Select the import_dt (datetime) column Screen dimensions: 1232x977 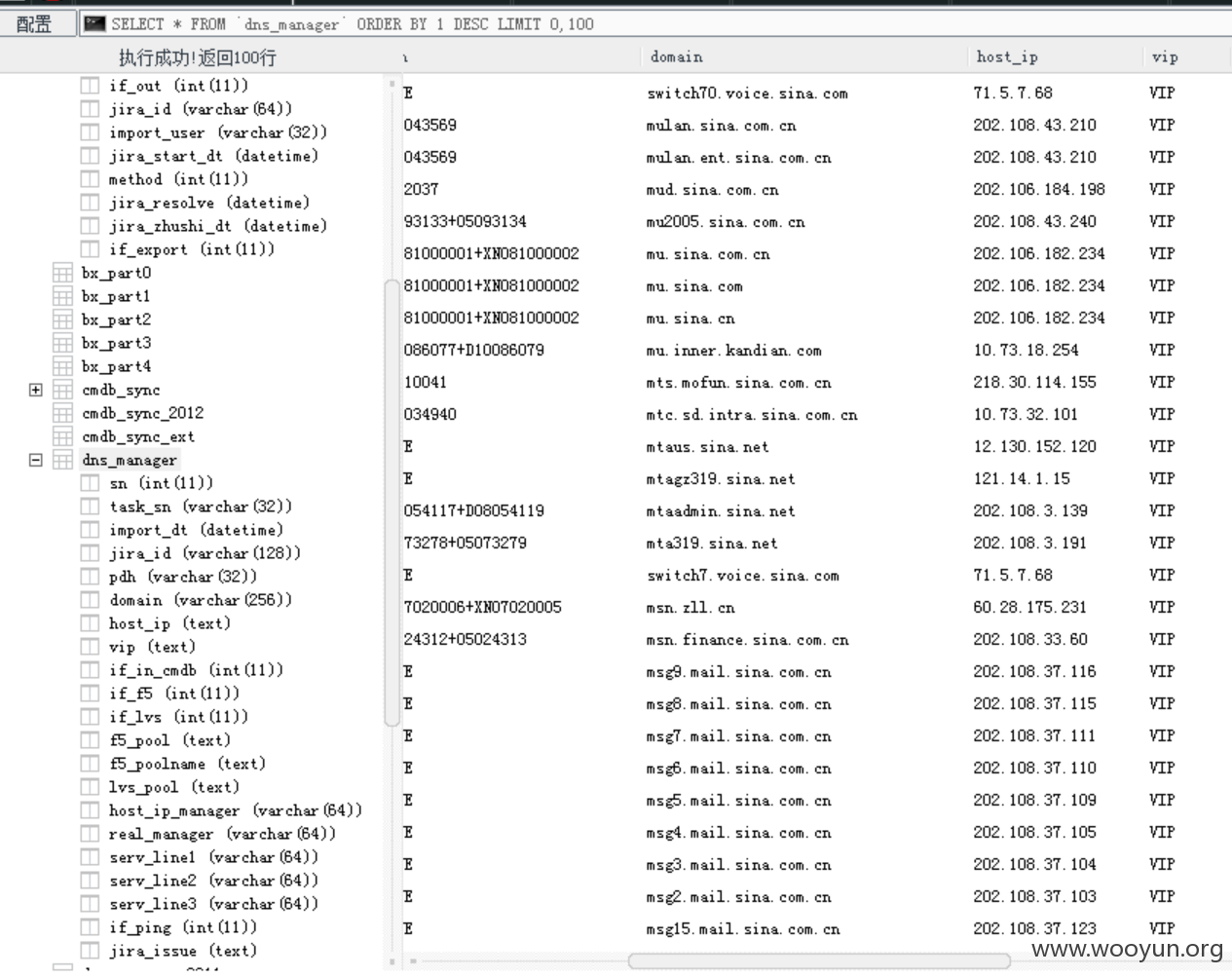pyautogui.click(x=196, y=530)
